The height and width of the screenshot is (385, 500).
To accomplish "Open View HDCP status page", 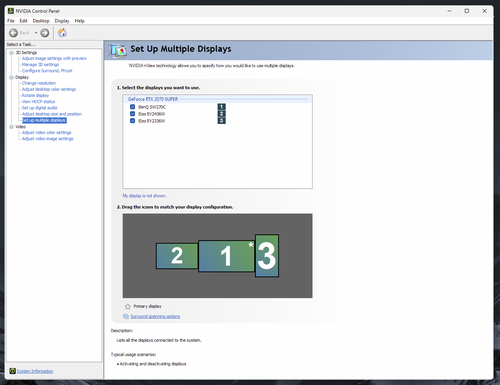I will [38, 102].
